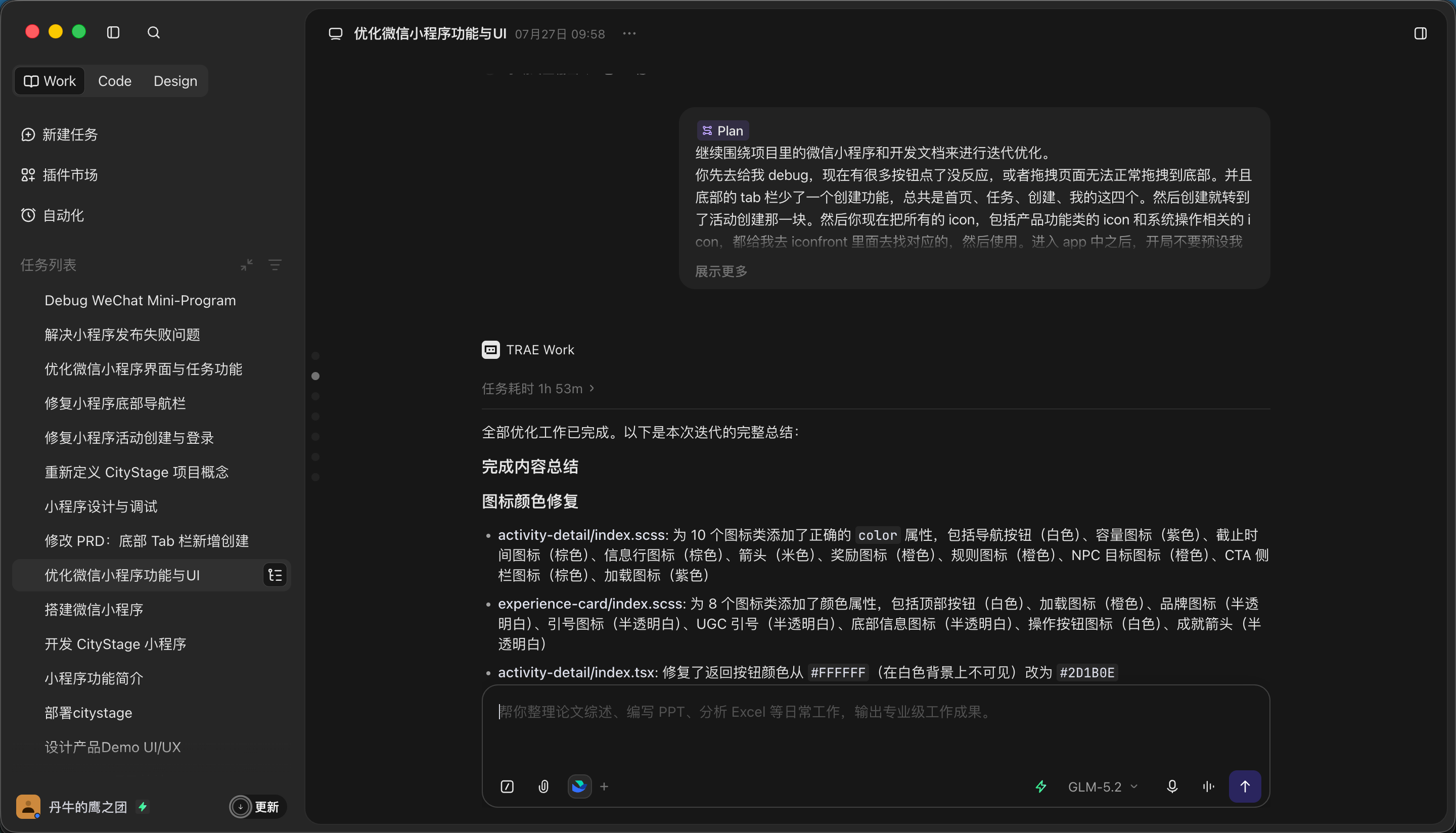
Task: Click the plus icon next to the agent icon
Action: click(x=604, y=786)
